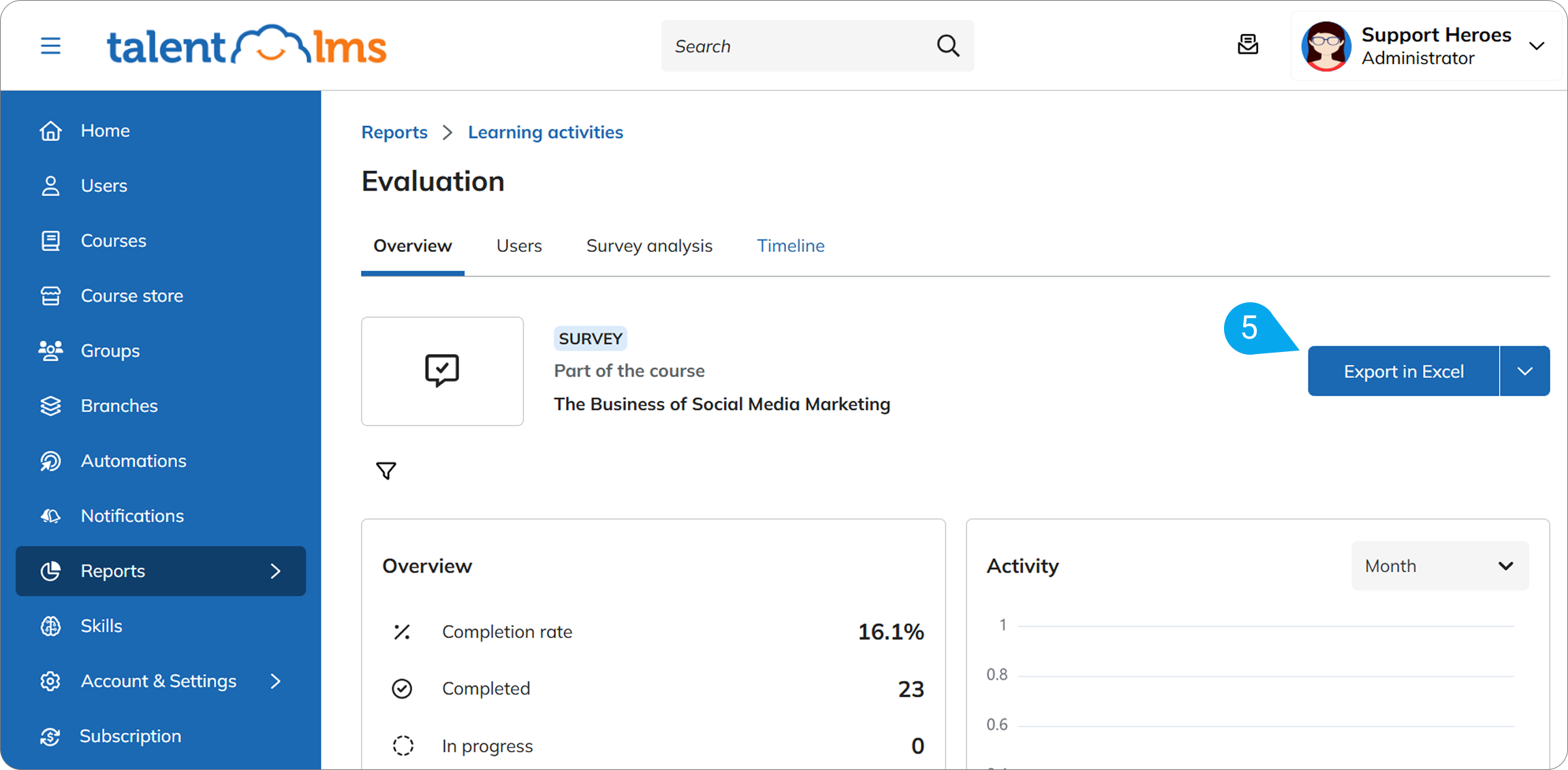Click the In progress dashed circle icon
The height and width of the screenshot is (770, 1568).
pos(403,745)
